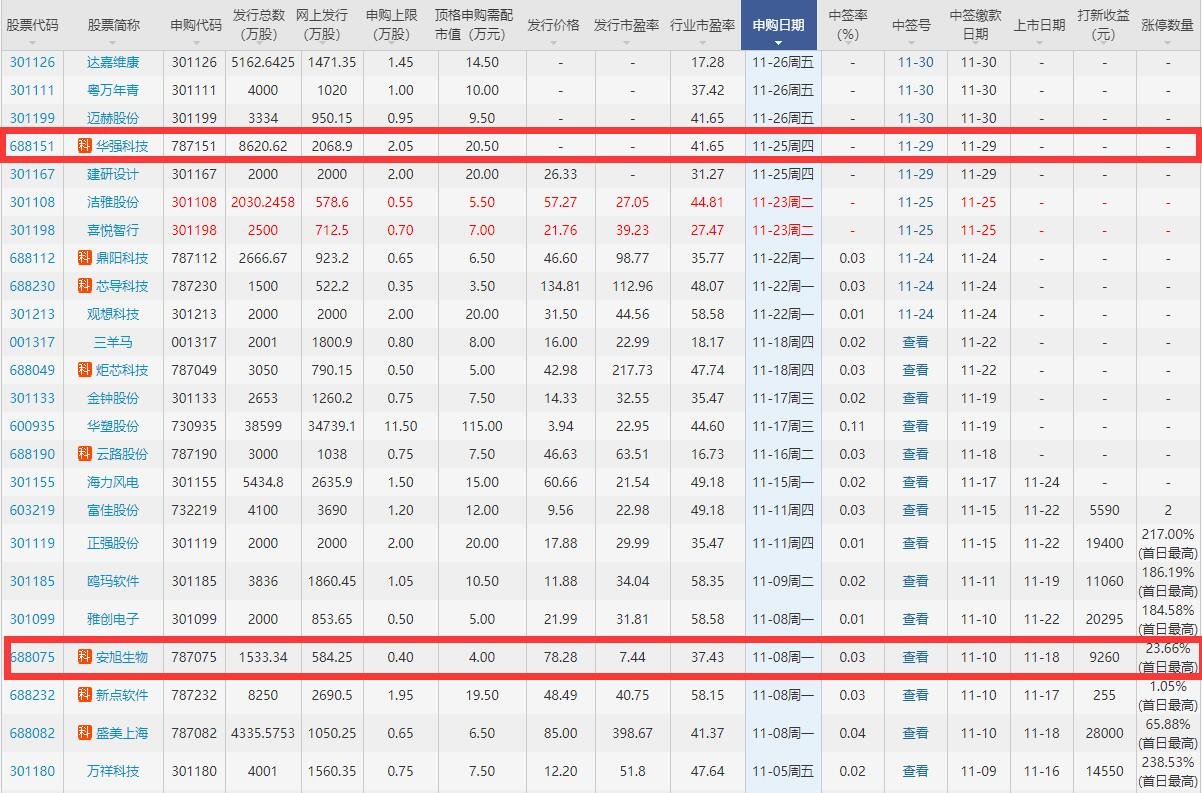
Task: Open the 海力风电 stock name link
Action: tap(113, 482)
